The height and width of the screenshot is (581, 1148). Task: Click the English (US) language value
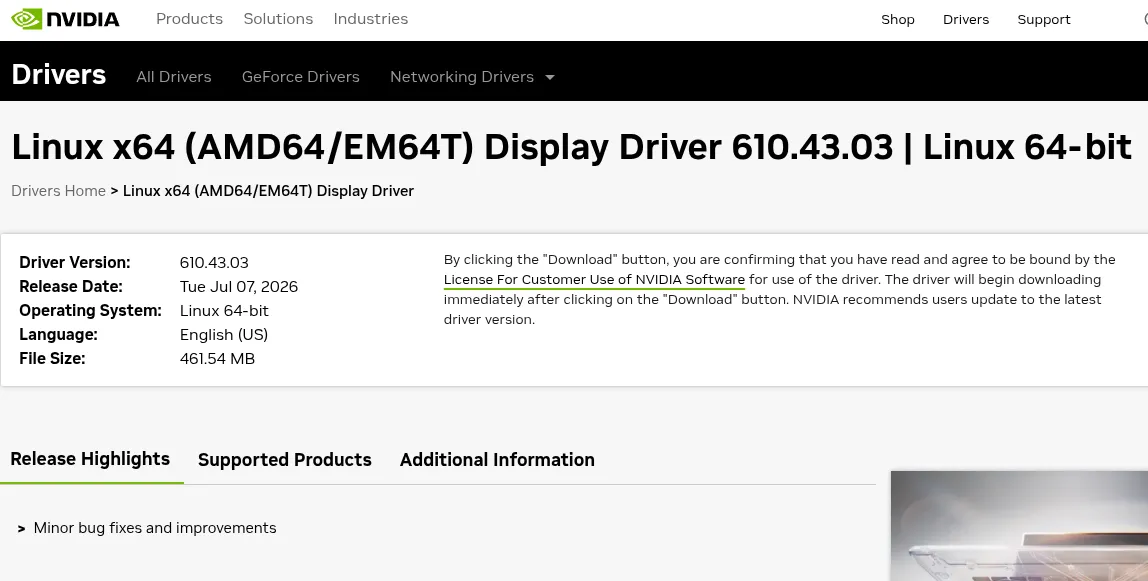224,334
